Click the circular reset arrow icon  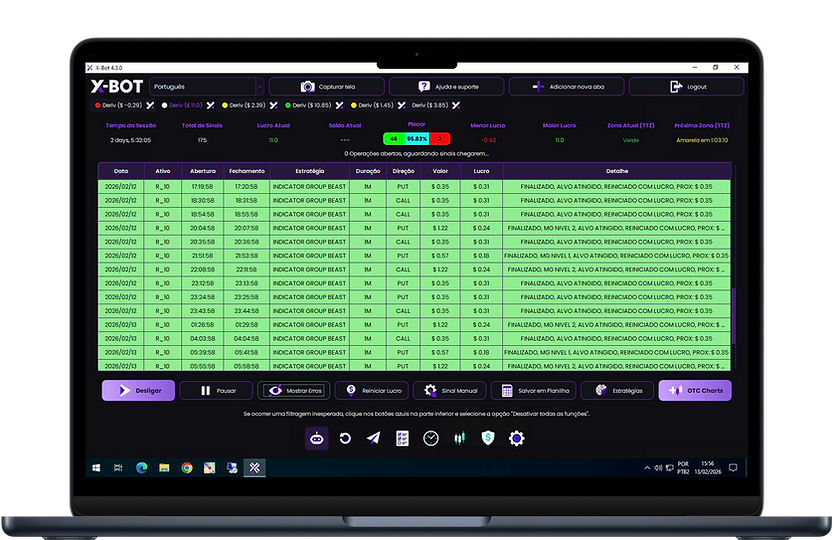(x=345, y=438)
